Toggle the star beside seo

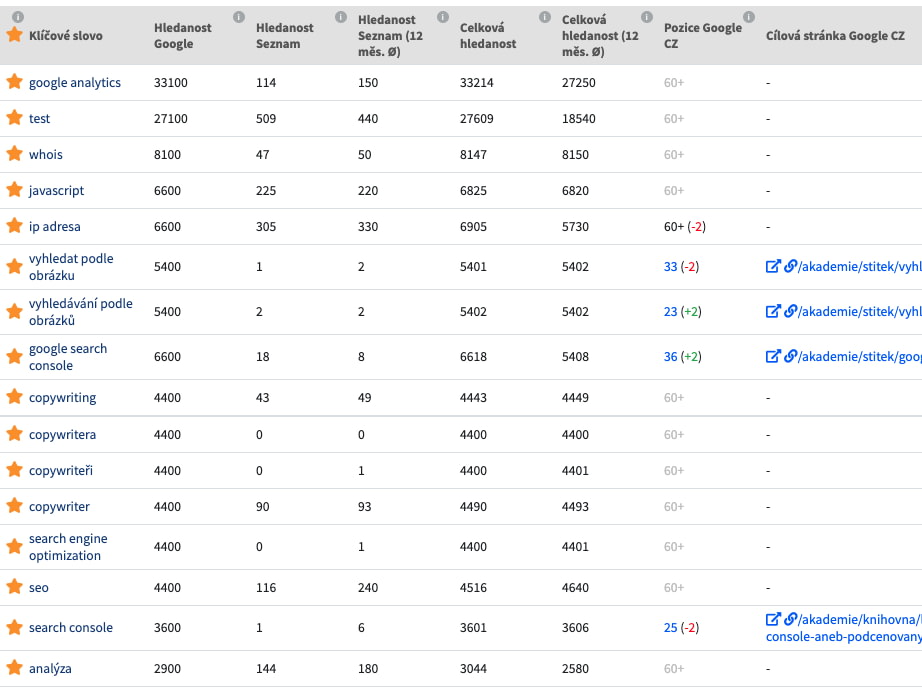pos(14,586)
